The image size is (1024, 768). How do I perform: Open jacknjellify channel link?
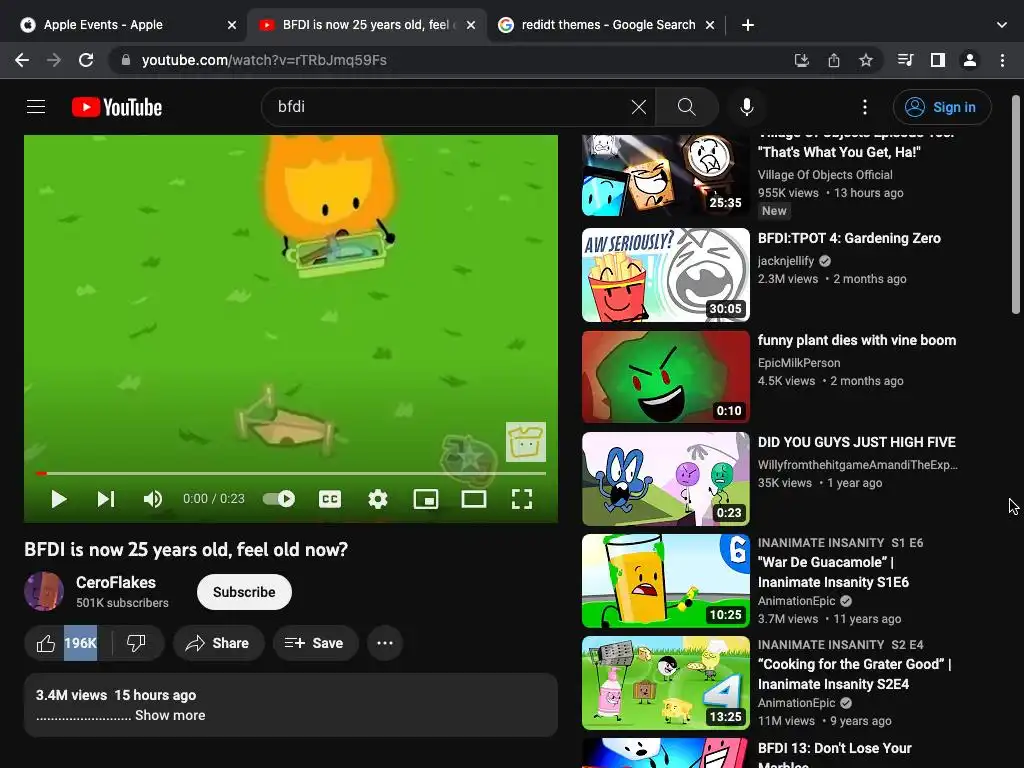click(786, 261)
